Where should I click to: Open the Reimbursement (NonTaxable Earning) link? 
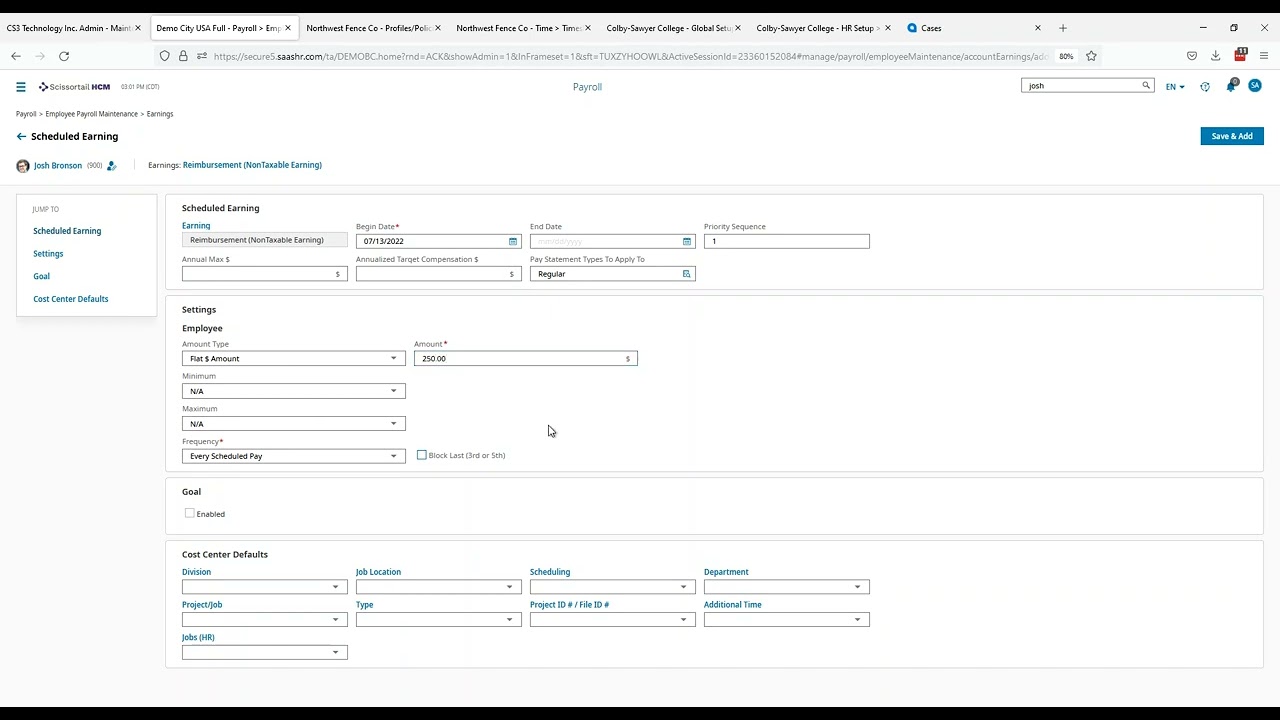(x=251, y=165)
